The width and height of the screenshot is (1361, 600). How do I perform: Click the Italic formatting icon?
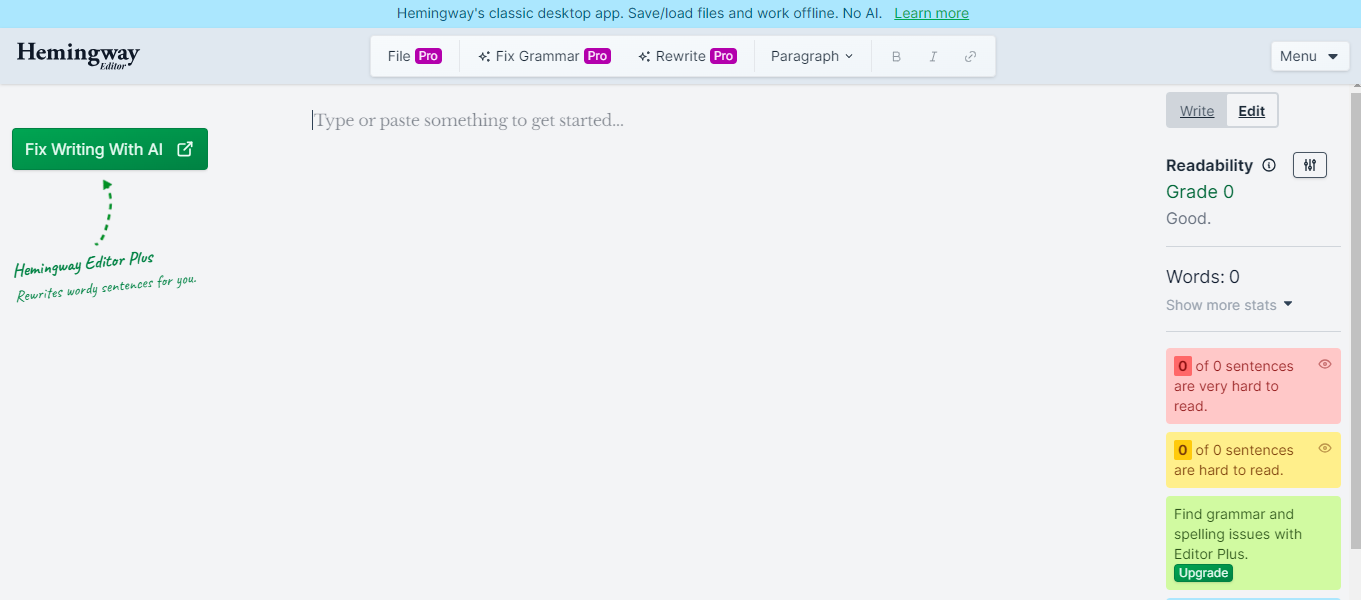(933, 57)
